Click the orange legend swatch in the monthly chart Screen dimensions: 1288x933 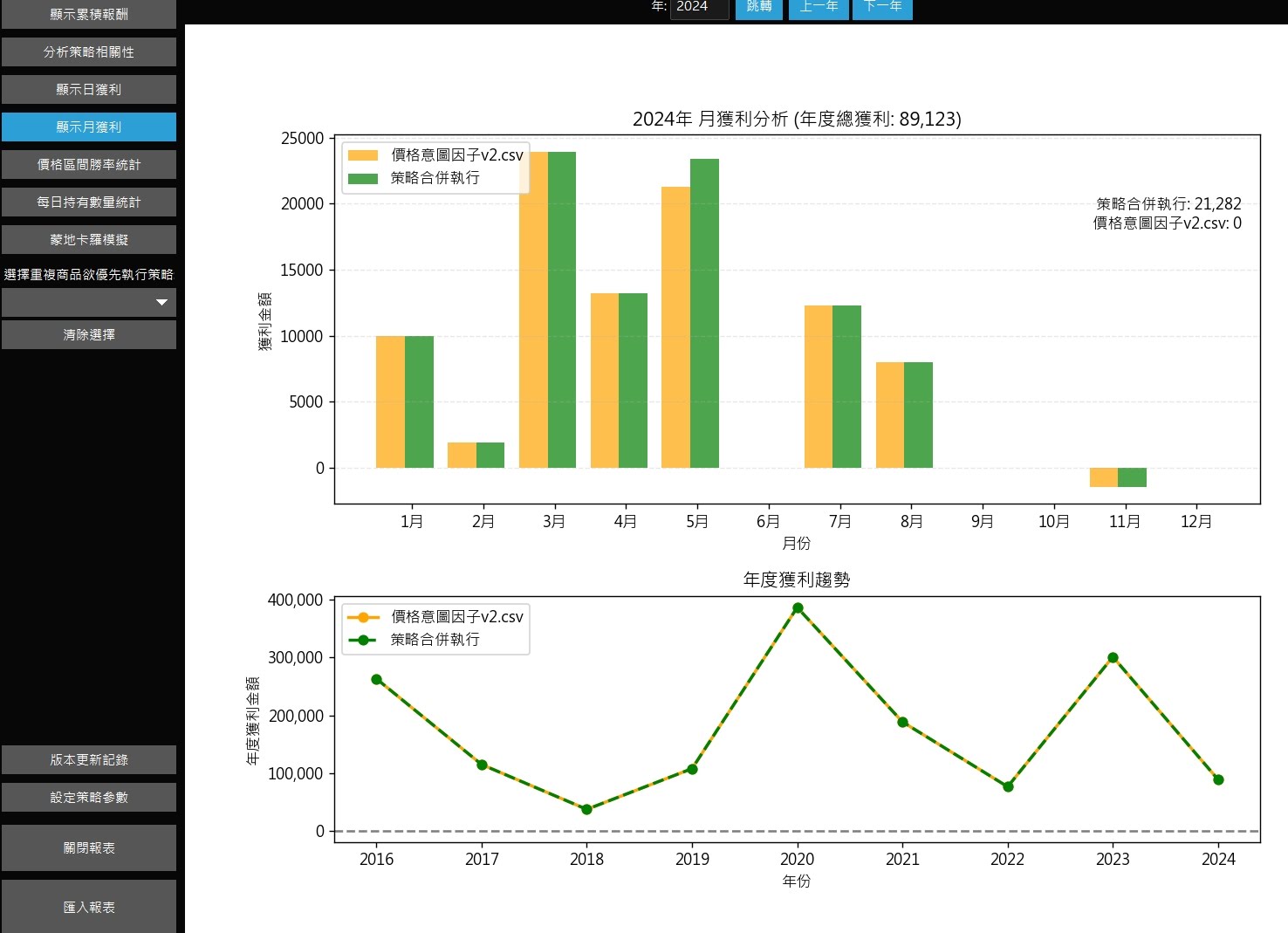[362, 155]
